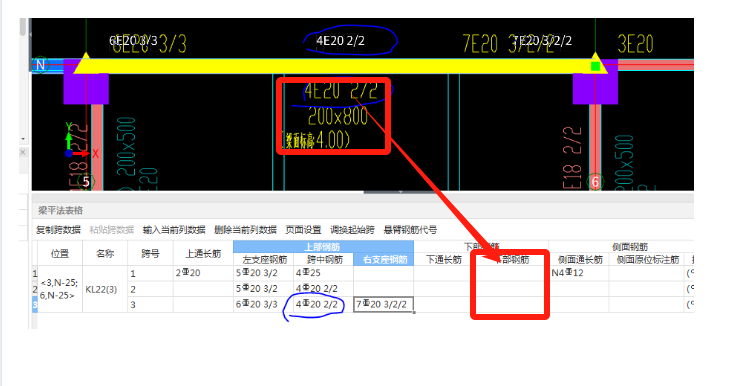The width and height of the screenshot is (746, 386).
Task: Click 调换起始跨 button
Action: click(352, 230)
